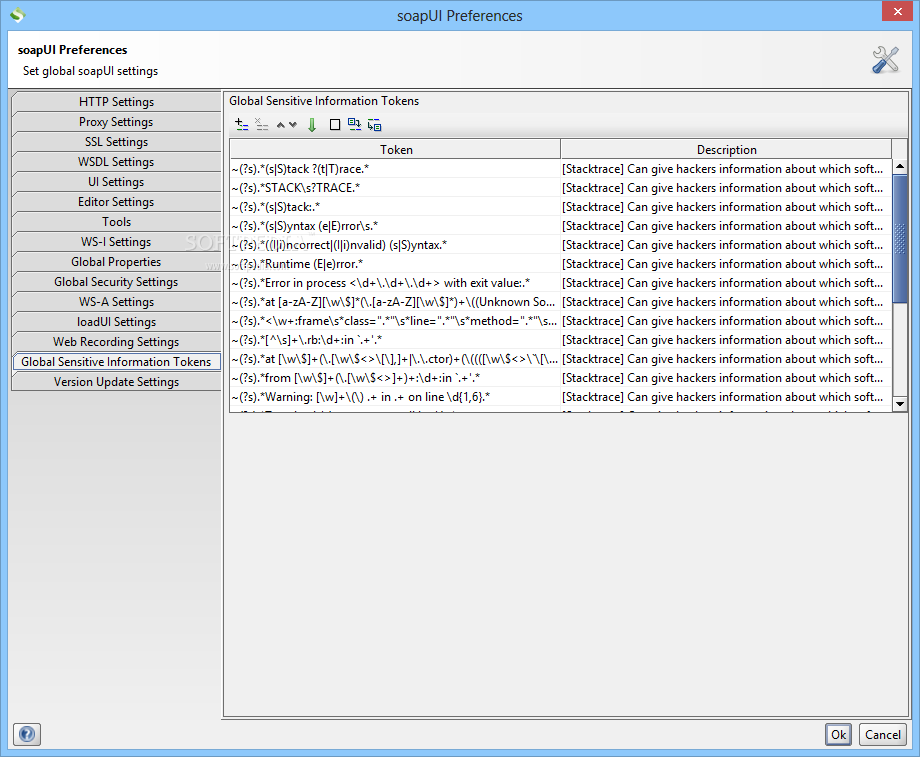This screenshot has width=920, height=757.
Task: Select the token '~(?s).*(s|S)tack:.*'
Action: coord(395,207)
